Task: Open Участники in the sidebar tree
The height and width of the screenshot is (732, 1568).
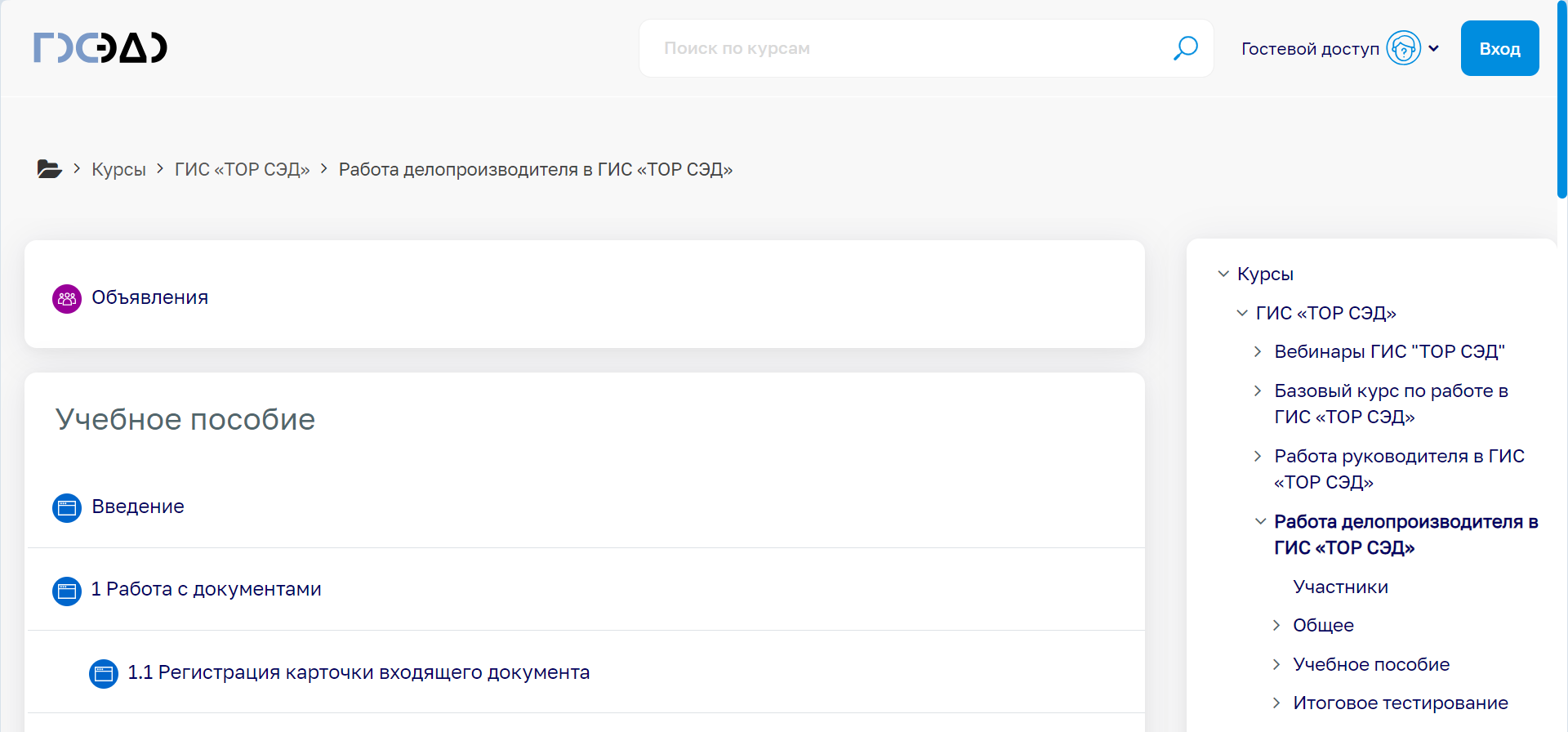Action: 1340,587
